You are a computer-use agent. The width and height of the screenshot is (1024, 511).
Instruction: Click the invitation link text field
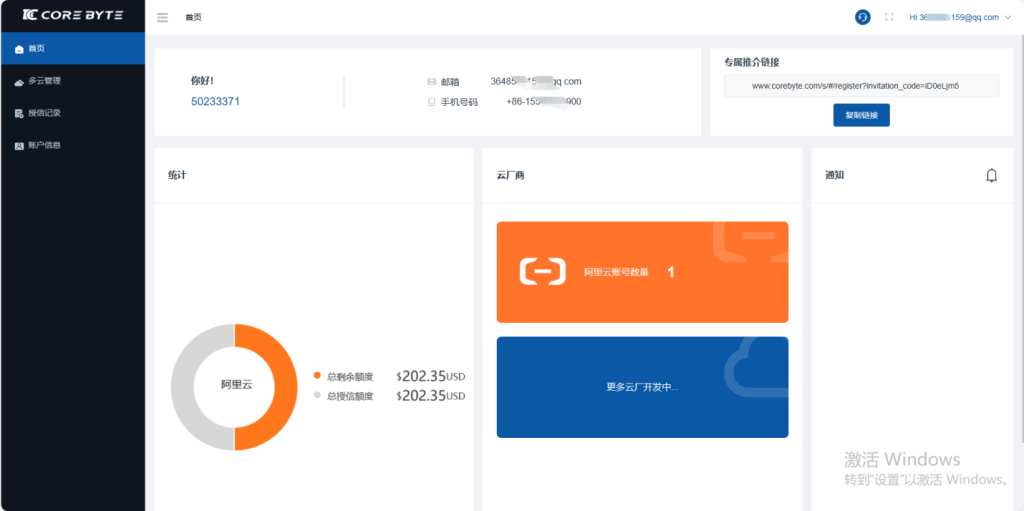tap(861, 86)
